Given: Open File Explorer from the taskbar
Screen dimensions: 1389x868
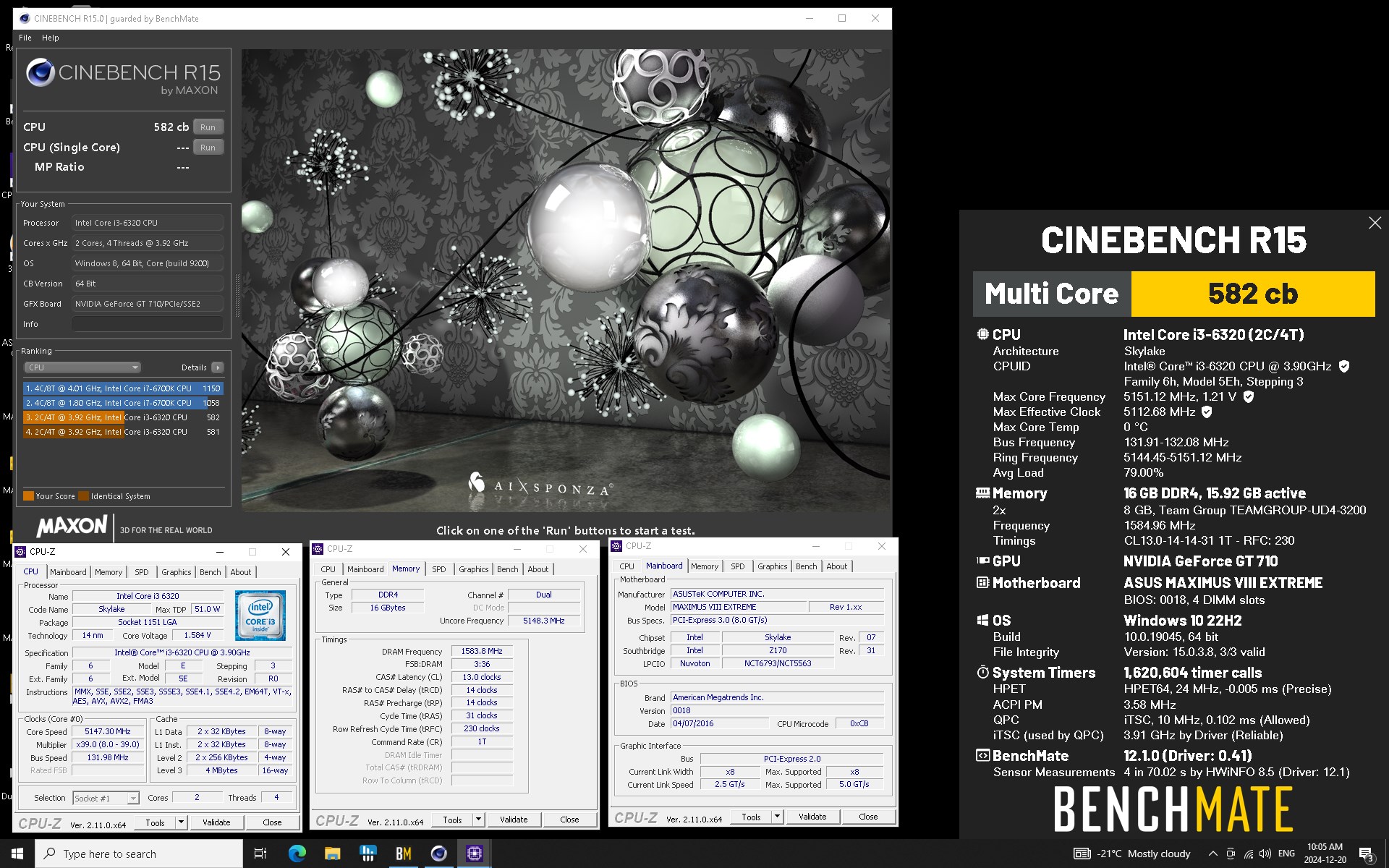Looking at the screenshot, I should coord(332,854).
